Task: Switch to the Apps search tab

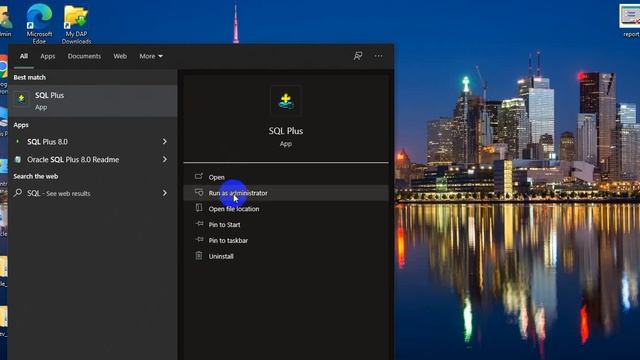Action: [47, 56]
